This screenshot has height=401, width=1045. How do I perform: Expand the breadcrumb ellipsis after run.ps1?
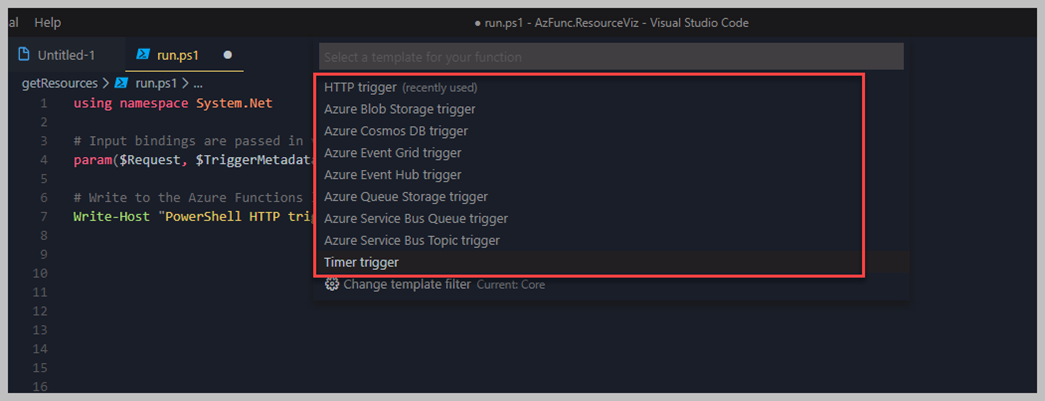(197, 83)
